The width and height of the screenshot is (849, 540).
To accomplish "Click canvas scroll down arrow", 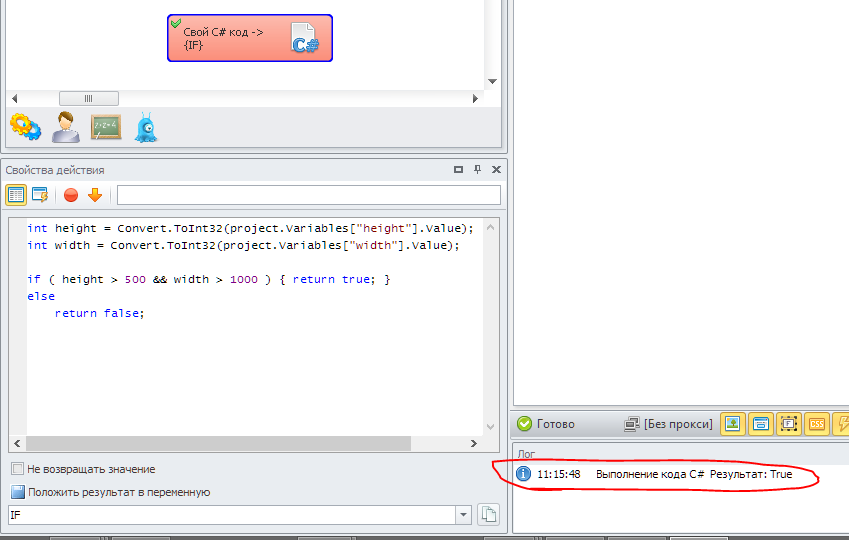I will click(x=492, y=81).
